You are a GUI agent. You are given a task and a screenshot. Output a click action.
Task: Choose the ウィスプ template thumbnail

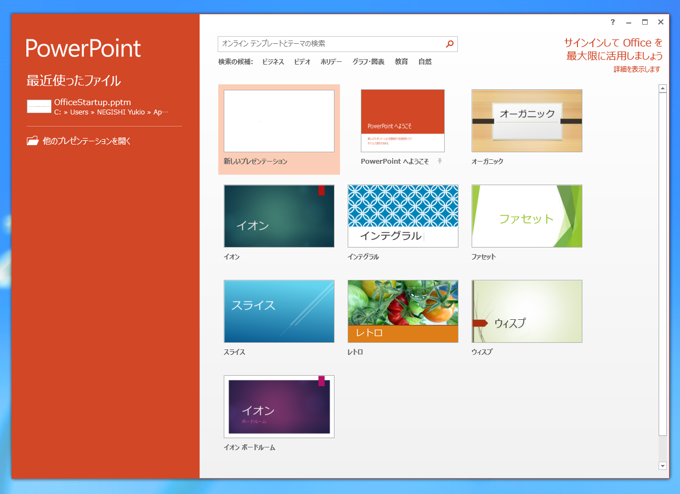(x=526, y=311)
